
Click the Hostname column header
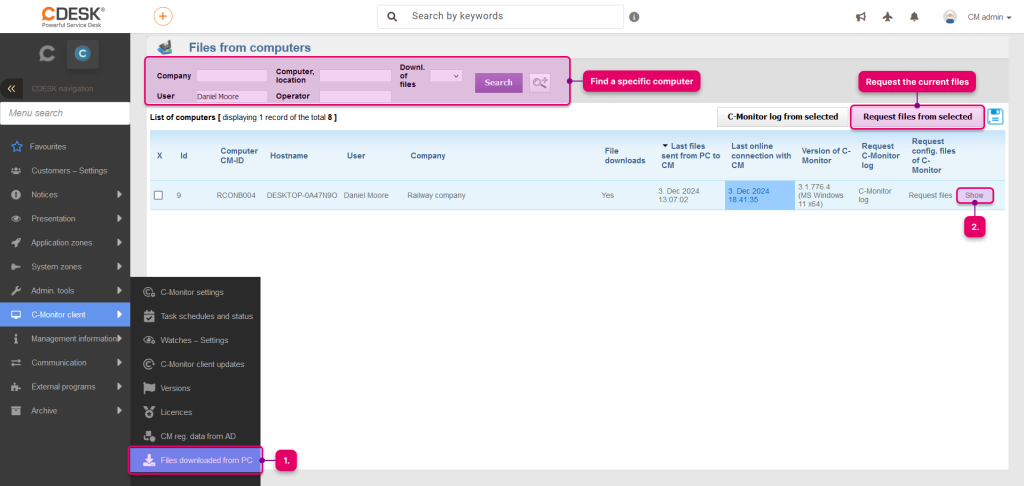pyautogui.click(x=289, y=155)
